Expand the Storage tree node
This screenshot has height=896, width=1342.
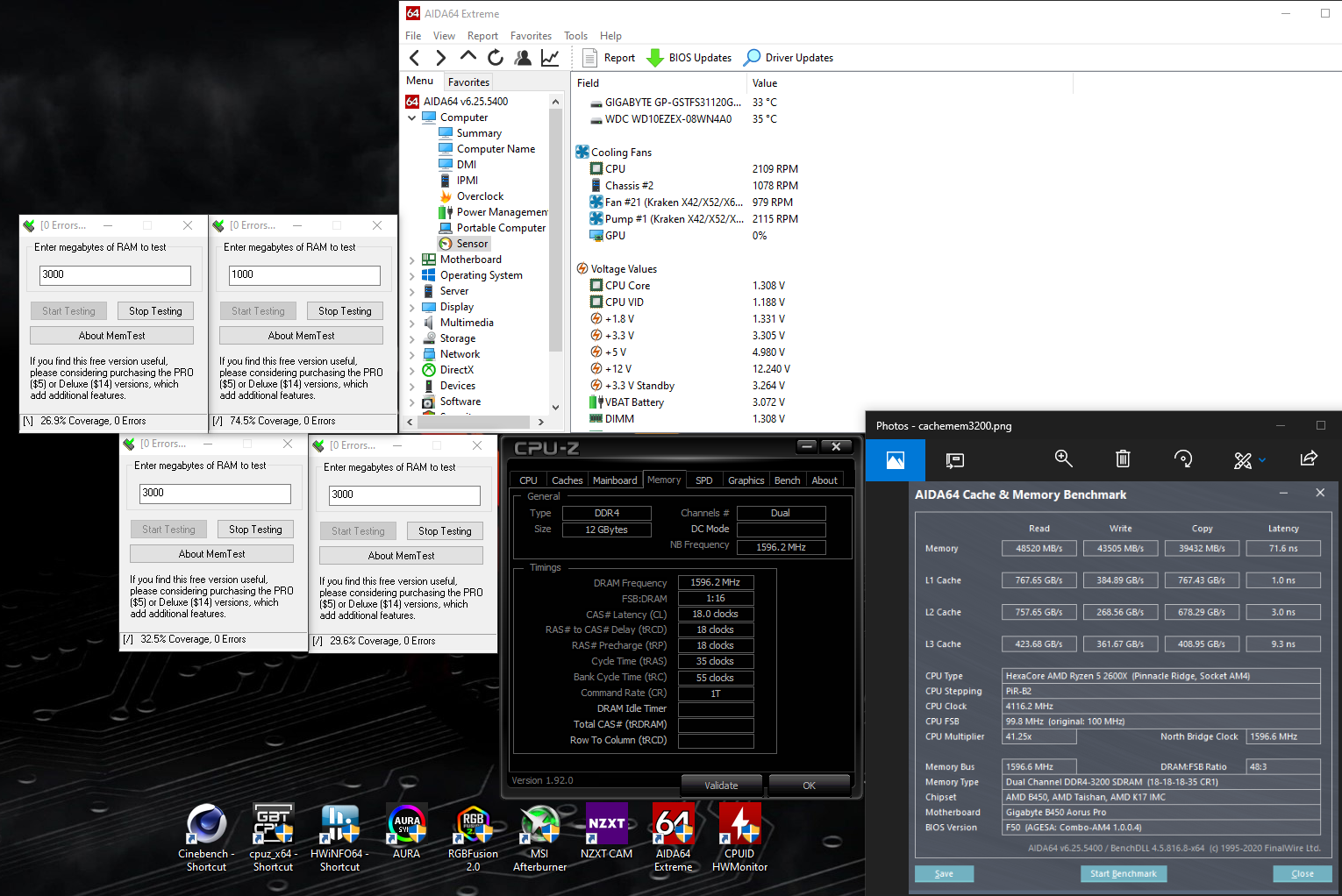click(412, 338)
